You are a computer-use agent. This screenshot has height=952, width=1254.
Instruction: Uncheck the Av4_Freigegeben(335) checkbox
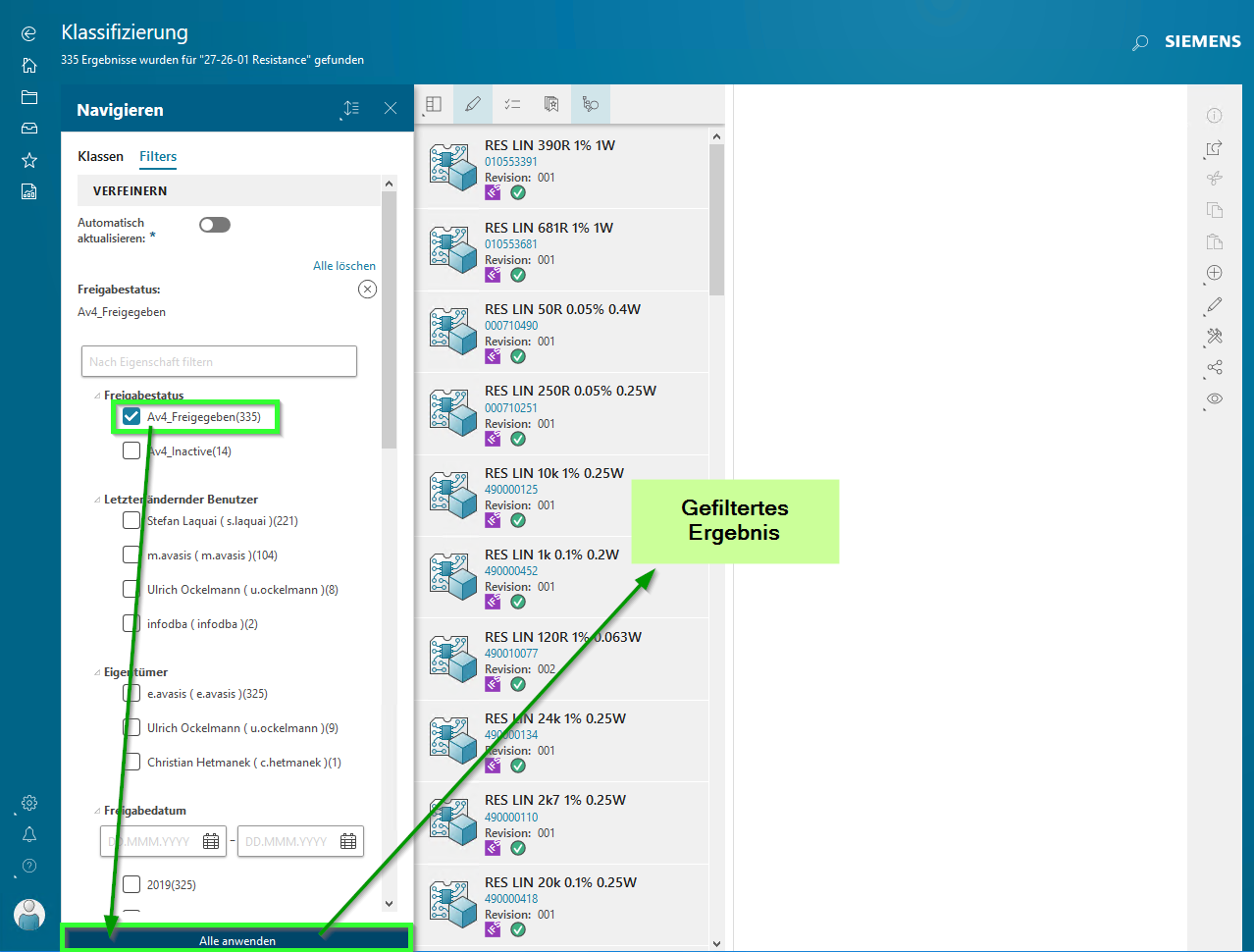point(131,417)
